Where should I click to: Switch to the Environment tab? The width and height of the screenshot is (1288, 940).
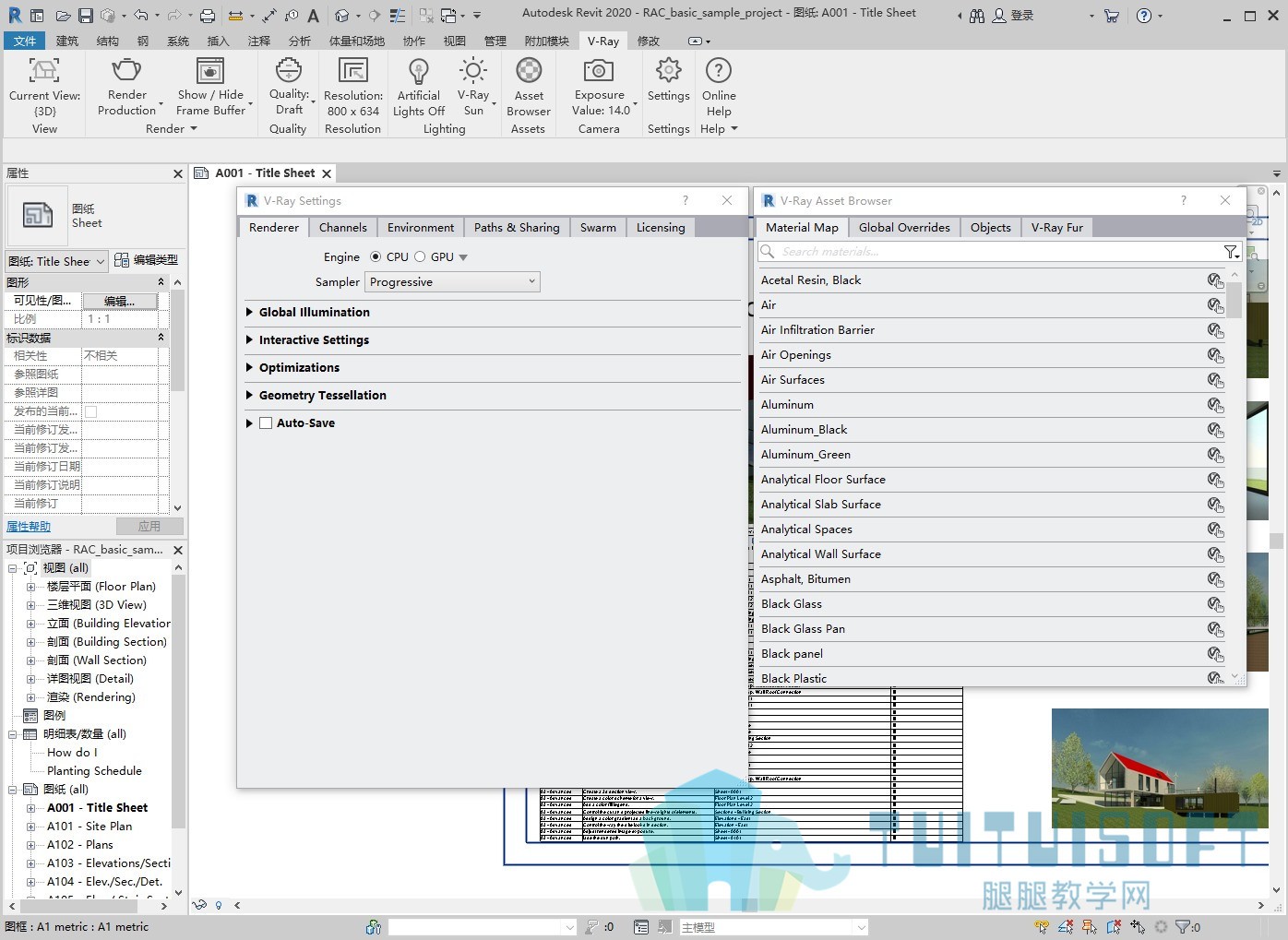coord(421,228)
